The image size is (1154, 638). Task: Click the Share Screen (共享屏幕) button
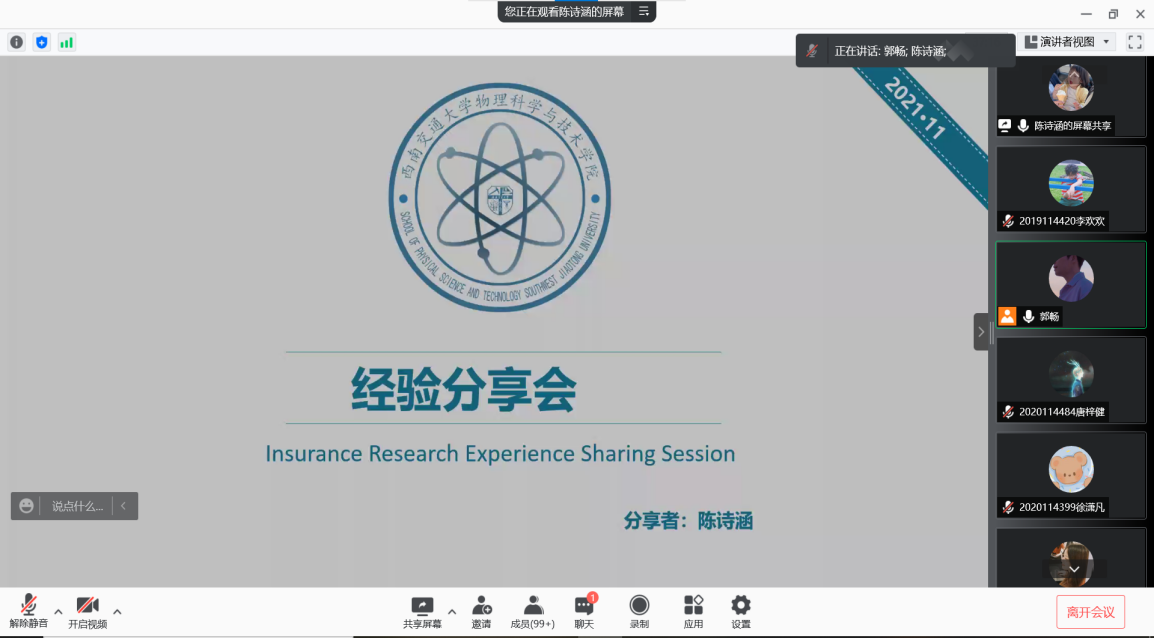click(x=422, y=611)
